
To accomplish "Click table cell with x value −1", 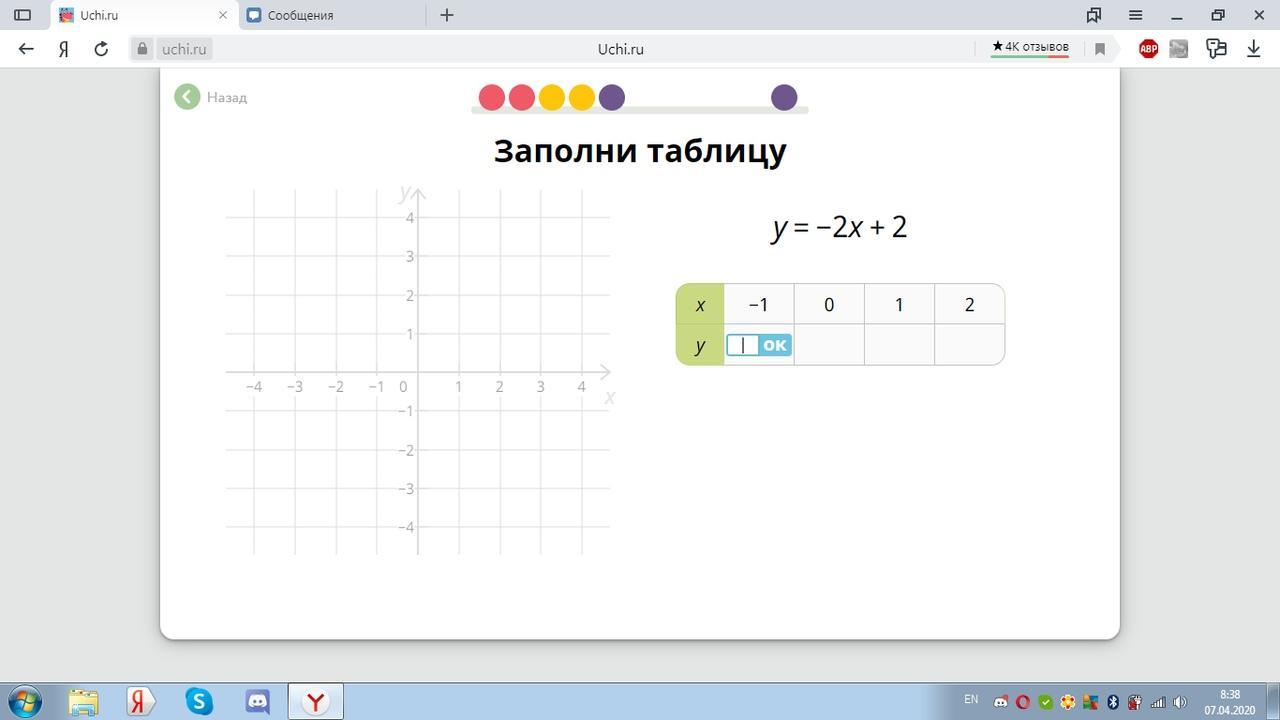I will tap(759, 304).
